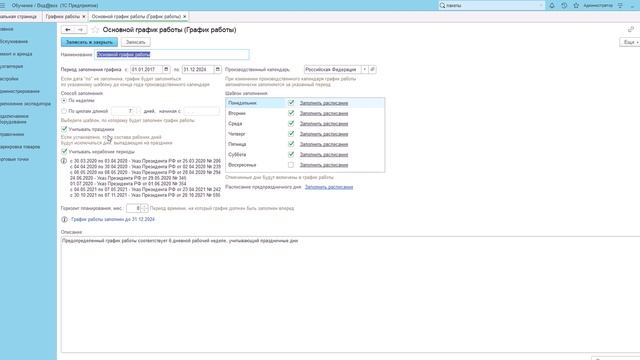Click the cycle start date 'начиная с' field
Image resolution: width=640 pixels, height=360 pixels.
point(201,111)
